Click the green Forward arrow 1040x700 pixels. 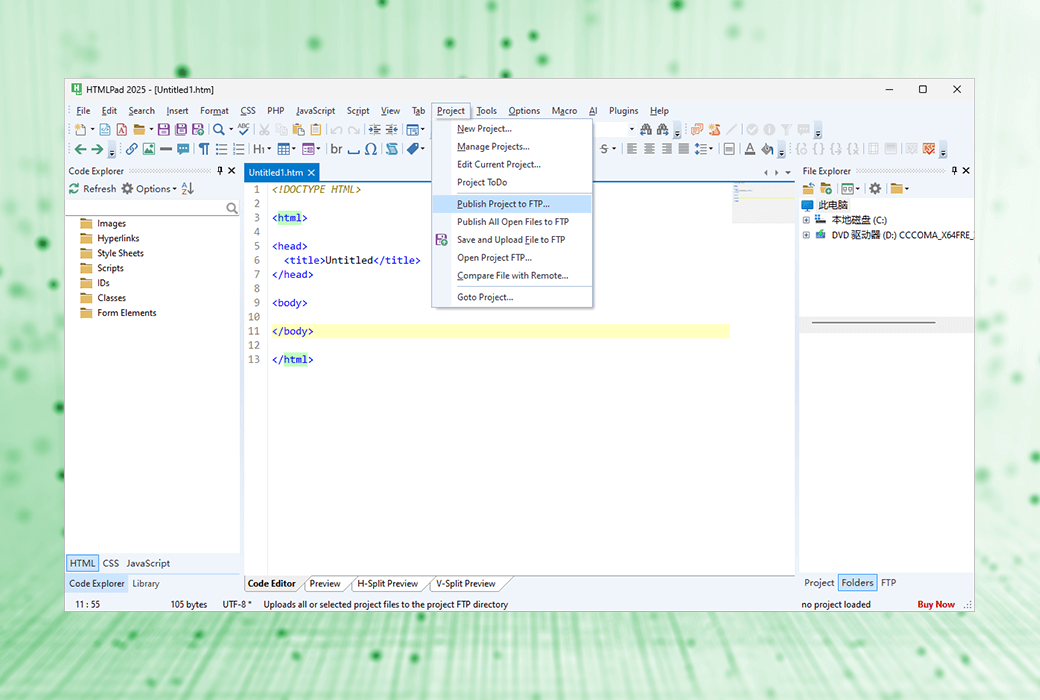click(x=98, y=149)
